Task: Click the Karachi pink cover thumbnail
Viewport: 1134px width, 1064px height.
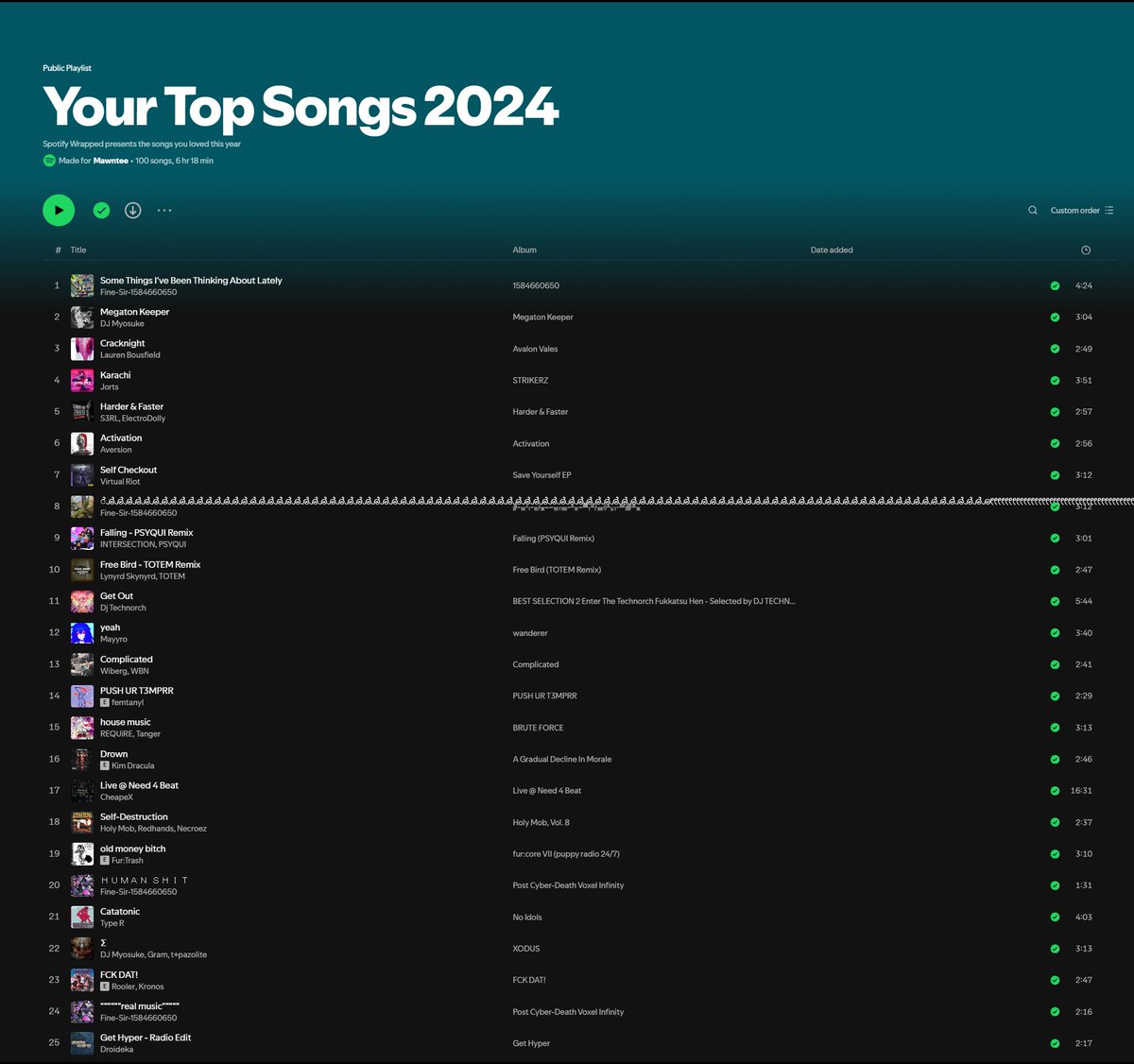Action: pyautogui.click(x=82, y=380)
